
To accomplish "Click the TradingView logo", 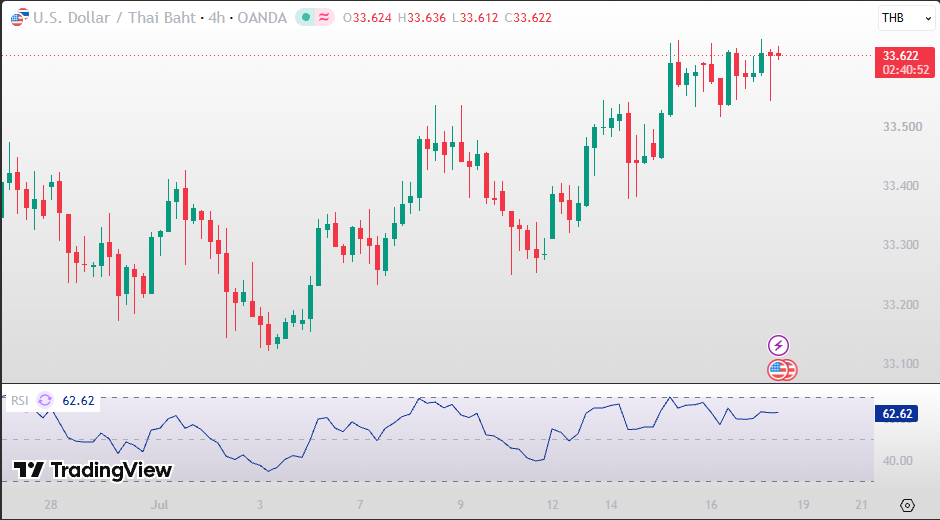I will [x=93, y=470].
